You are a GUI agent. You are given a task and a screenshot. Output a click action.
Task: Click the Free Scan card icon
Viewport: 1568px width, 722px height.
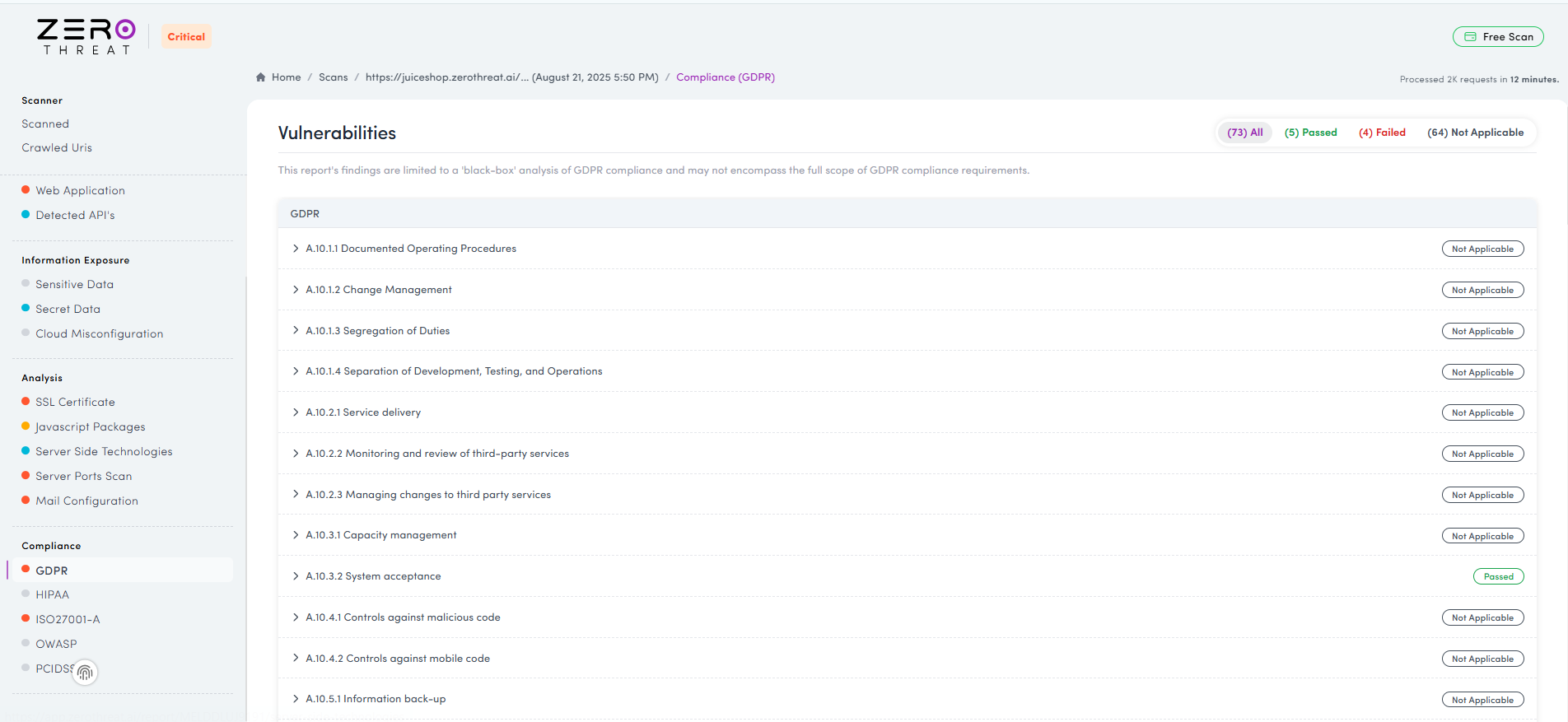[x=1470, y=37]
